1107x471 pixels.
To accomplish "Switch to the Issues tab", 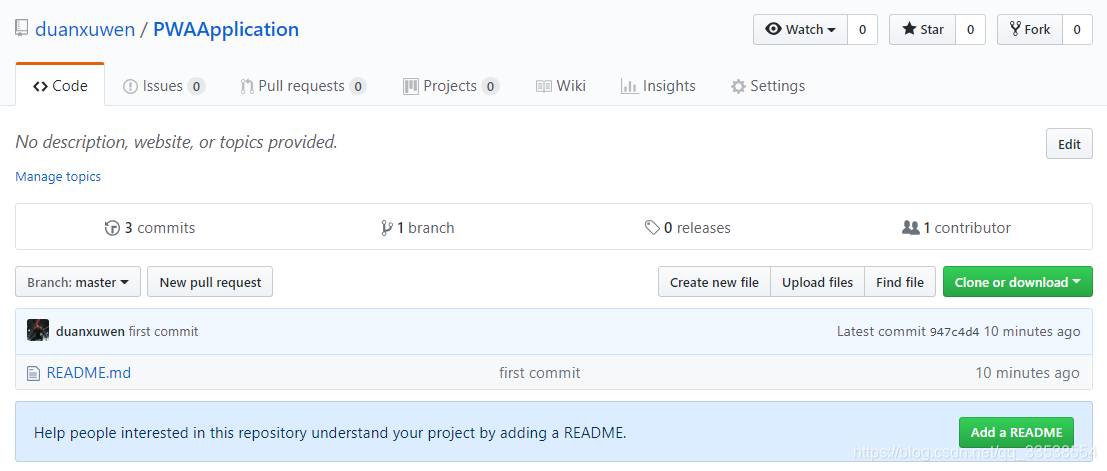I will (x=164, y=86).
